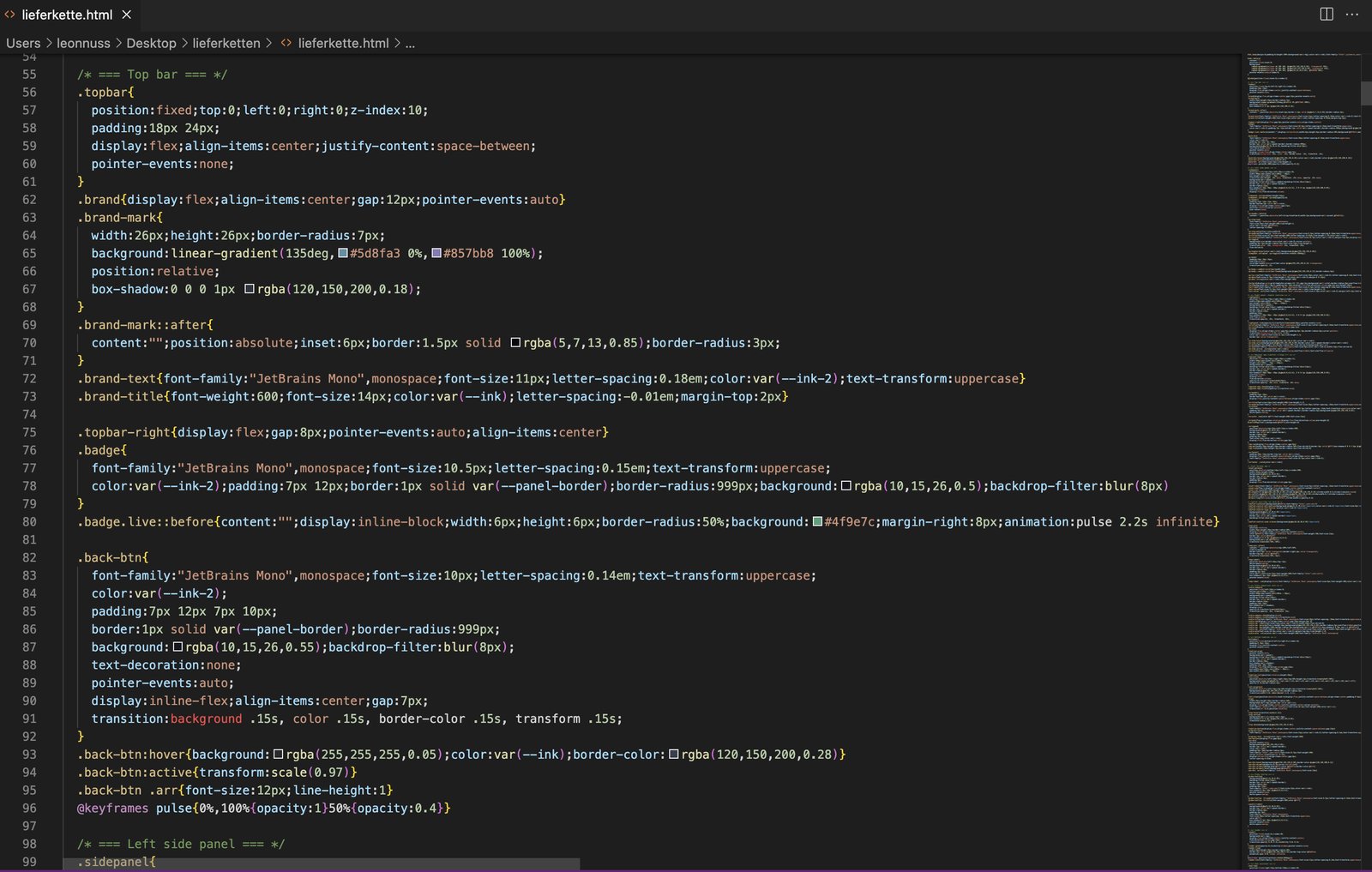Click the '.back-btn:hover' selector
The width and height of the screenshot is (1372, 872).
pyautogui.click(x=130, y=755)
